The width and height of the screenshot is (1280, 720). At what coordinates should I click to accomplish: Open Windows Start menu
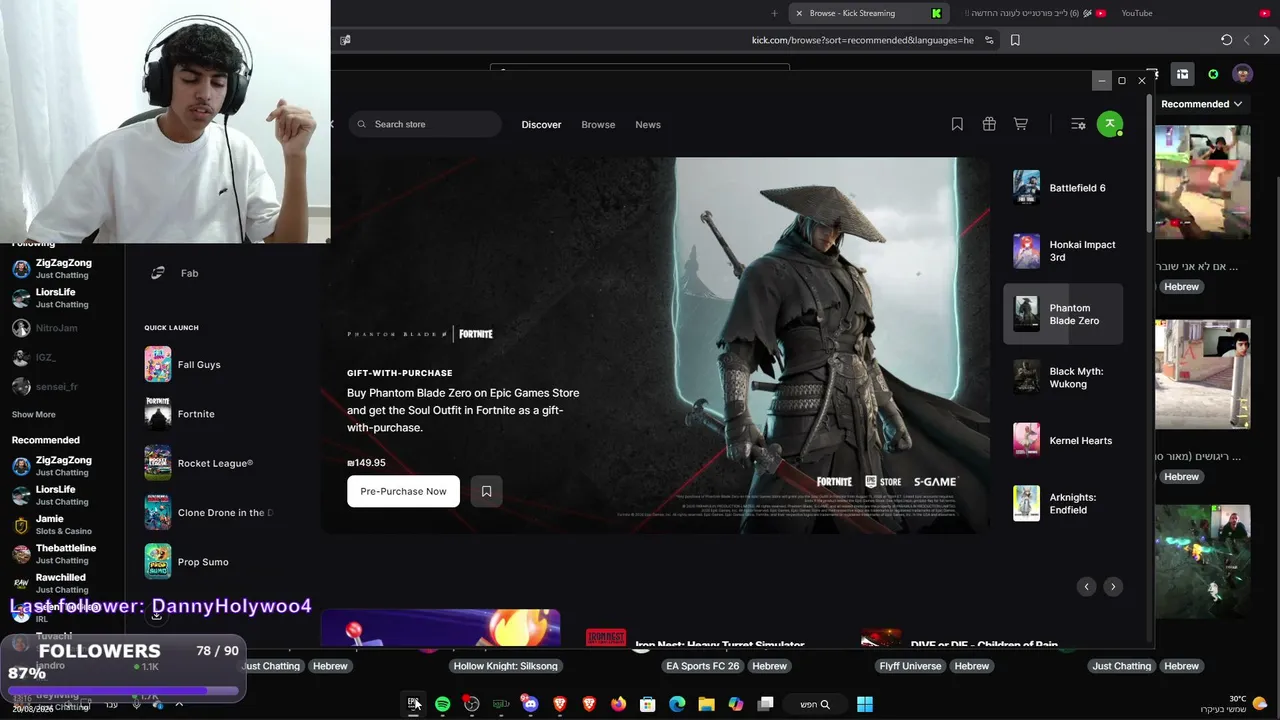pos(865,704)
